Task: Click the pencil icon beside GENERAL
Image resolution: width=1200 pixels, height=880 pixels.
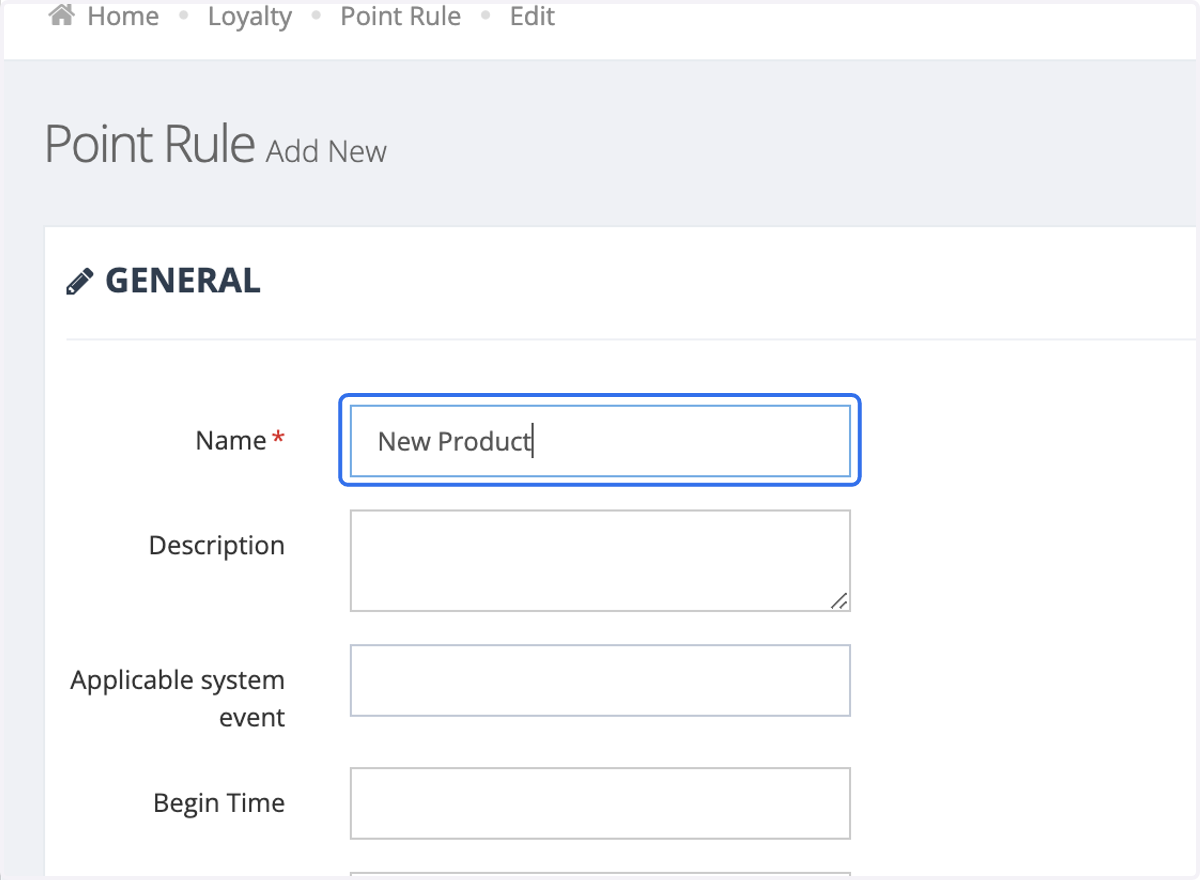Action: pos(80,282)
